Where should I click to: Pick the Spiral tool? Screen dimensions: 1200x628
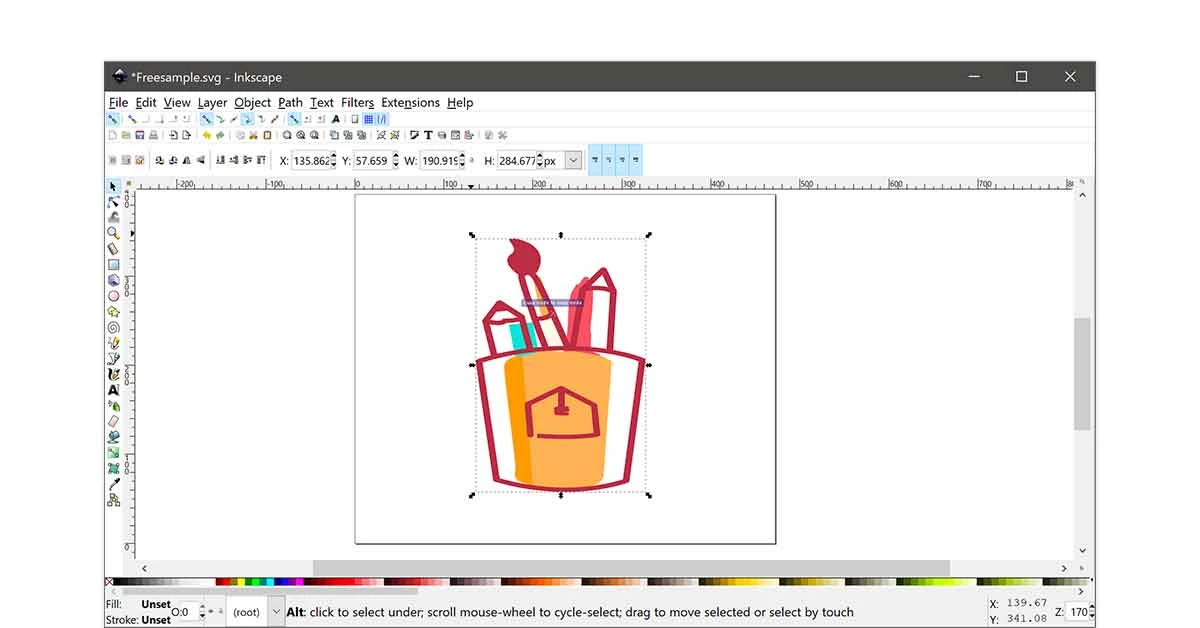click(x=113, y=326)
